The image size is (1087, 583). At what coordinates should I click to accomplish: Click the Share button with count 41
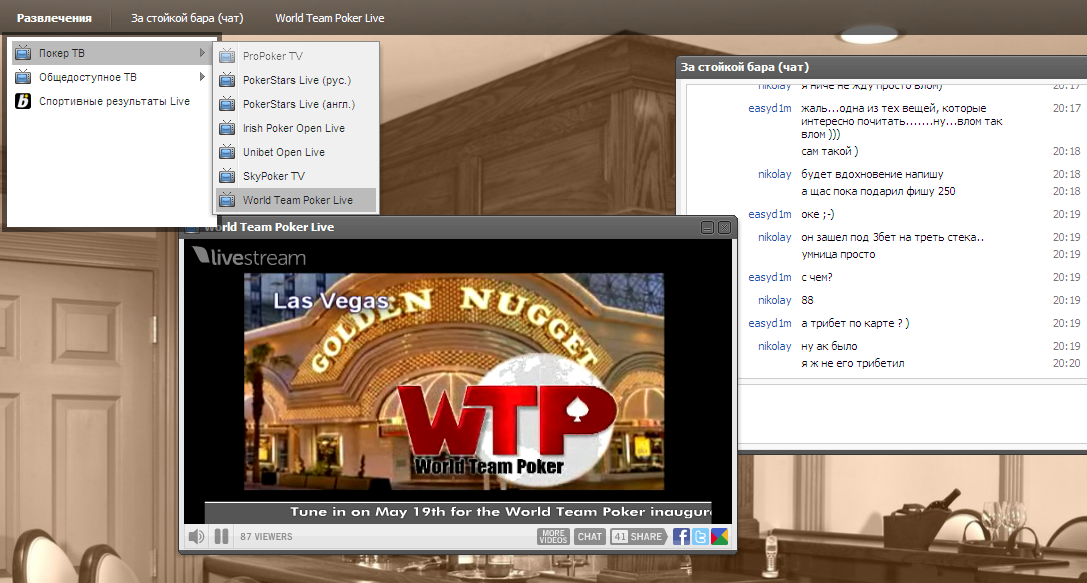[x=638, y=537]
